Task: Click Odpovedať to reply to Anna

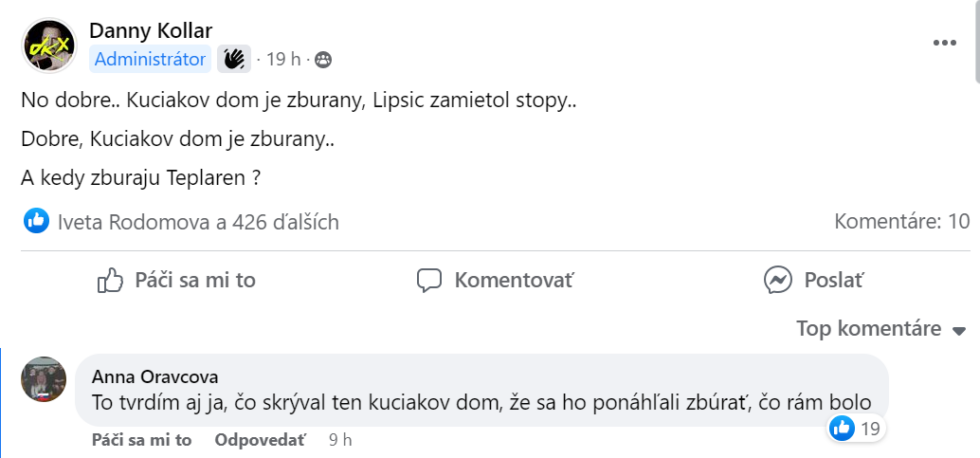Action: pyautogui.click(x=262, y=440)
